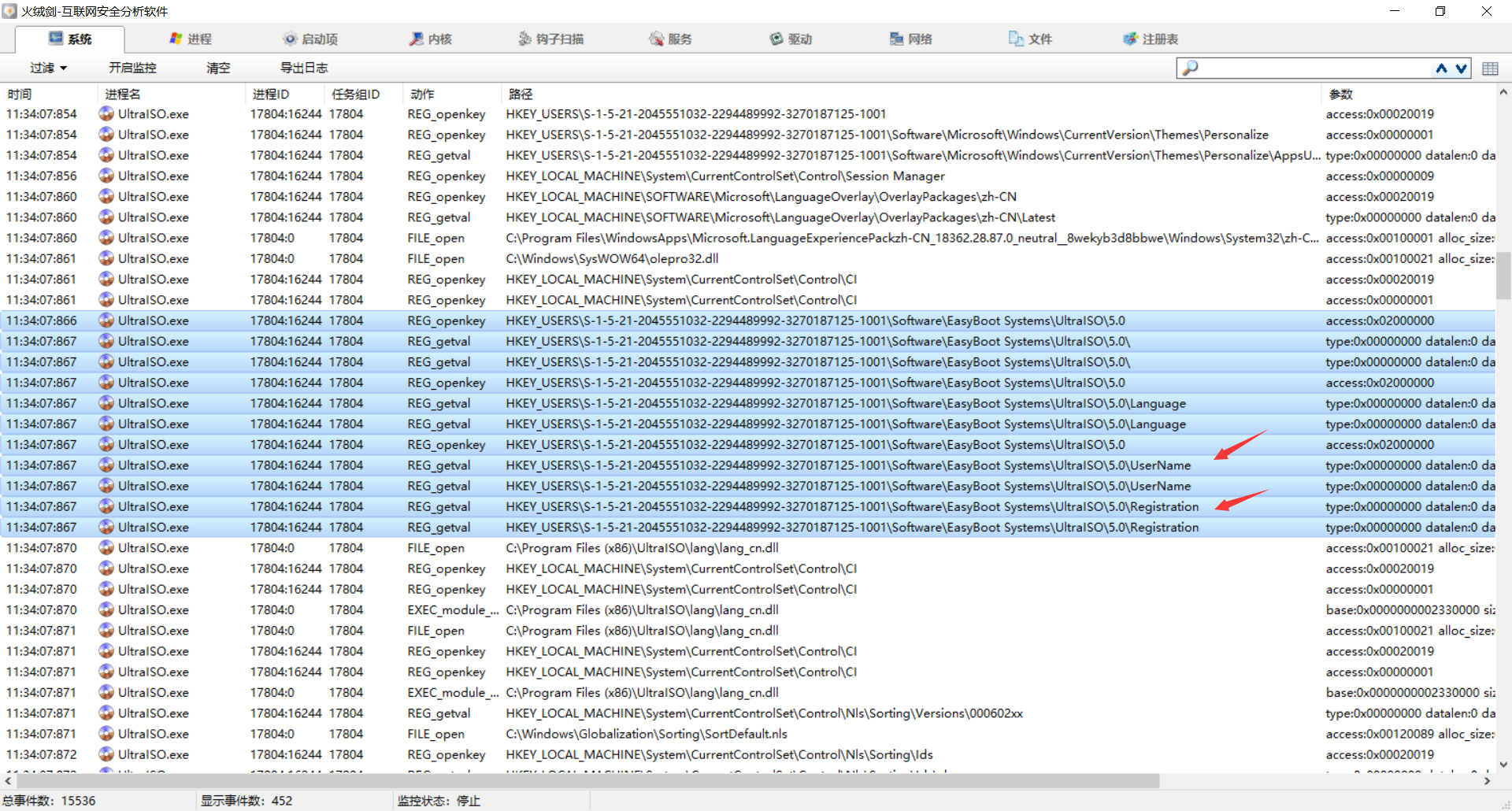Click the 总事件数 status bar entry
This screenshot has height=811, width=1512.
coord(49,801)
